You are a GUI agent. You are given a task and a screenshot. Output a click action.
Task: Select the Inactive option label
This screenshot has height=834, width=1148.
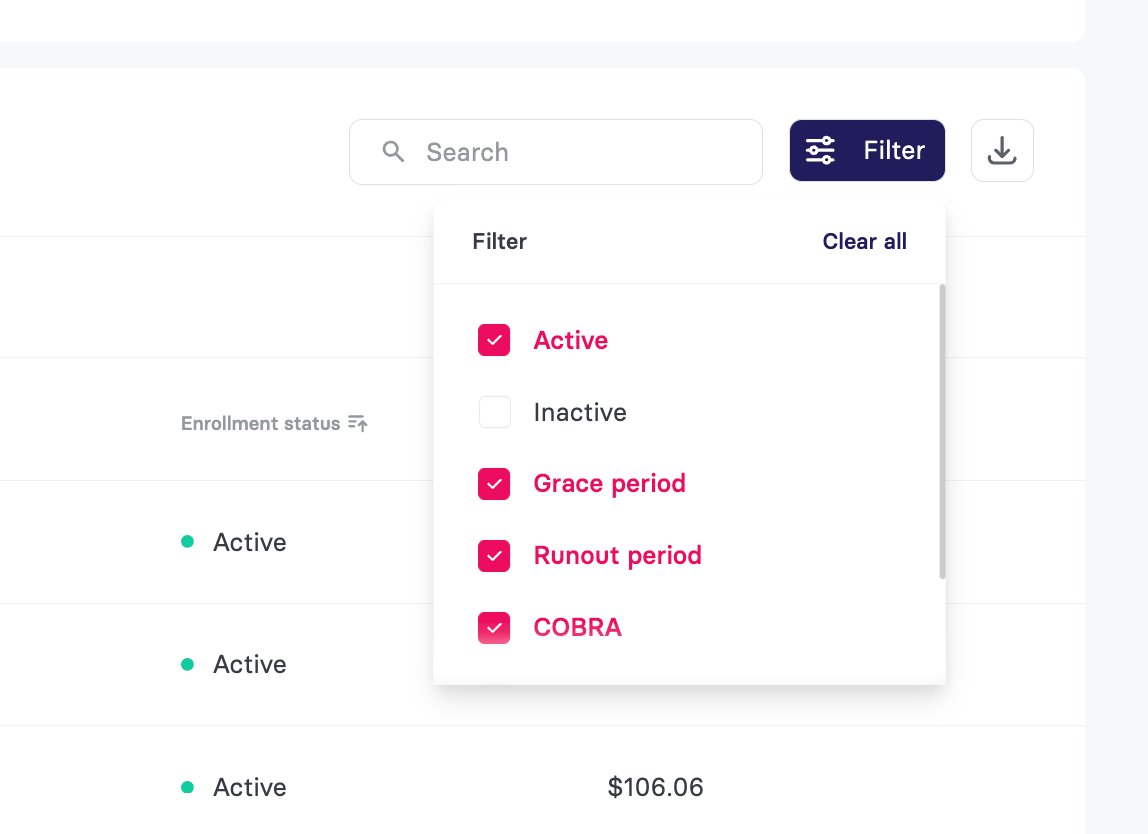pos(580,412)
